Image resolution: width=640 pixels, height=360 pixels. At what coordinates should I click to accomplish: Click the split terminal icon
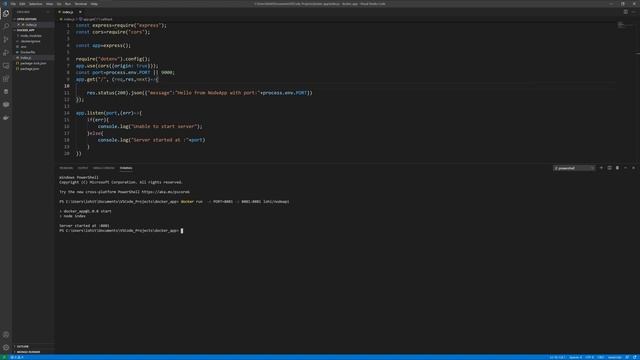(x=609, y=168)
